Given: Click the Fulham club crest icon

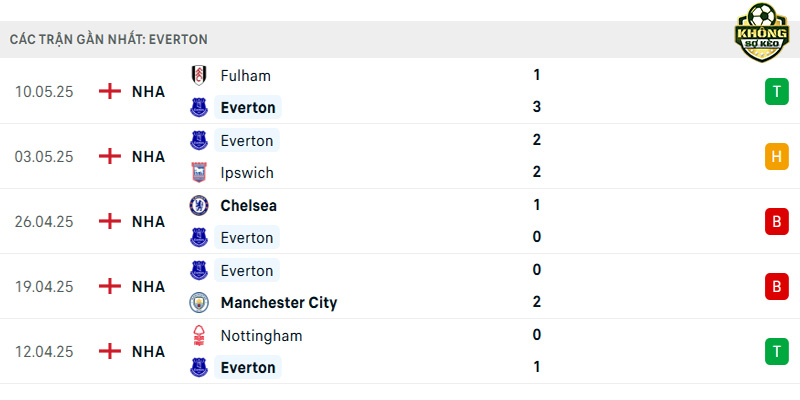Looking at the screenshot, I should click(198, 76).
